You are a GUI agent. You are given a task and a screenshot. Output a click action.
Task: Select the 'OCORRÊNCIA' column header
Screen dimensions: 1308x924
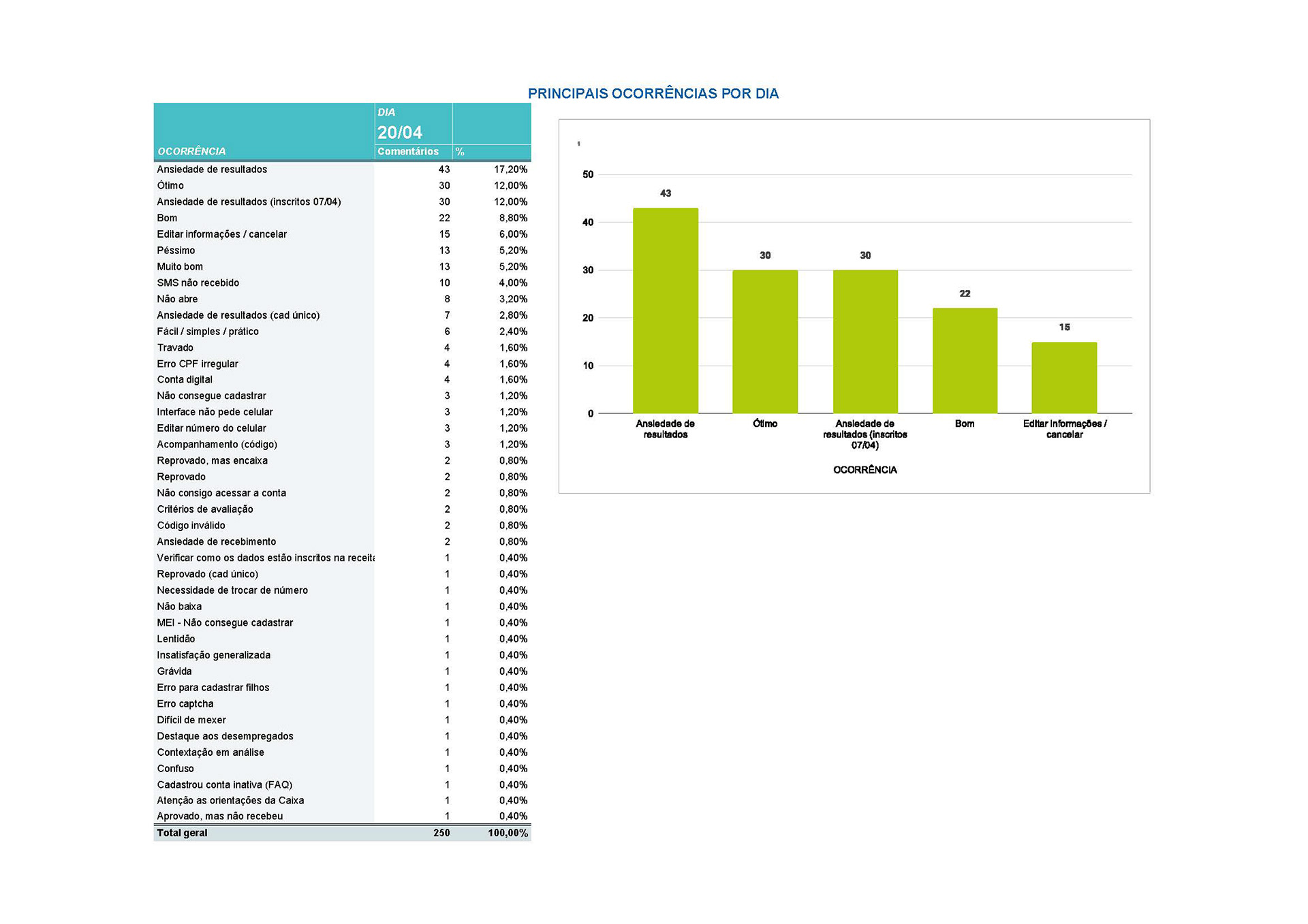191,151
